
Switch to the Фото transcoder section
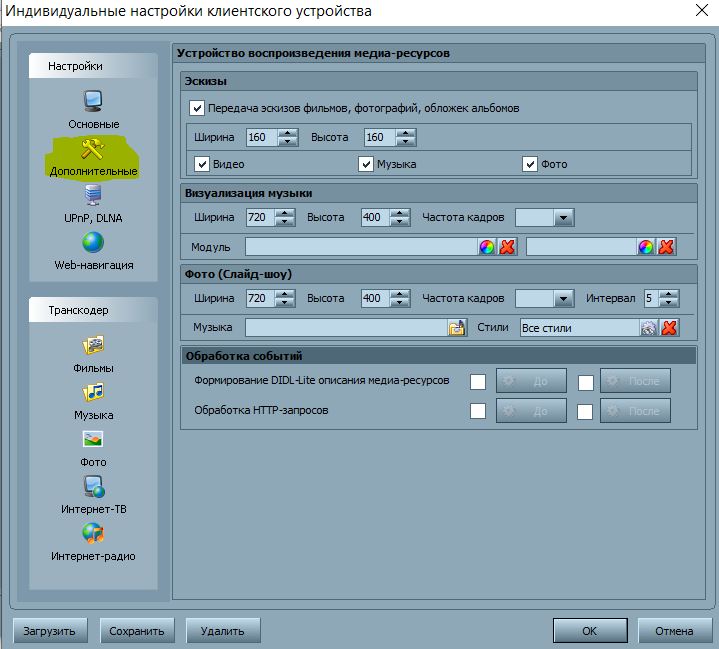94,440
